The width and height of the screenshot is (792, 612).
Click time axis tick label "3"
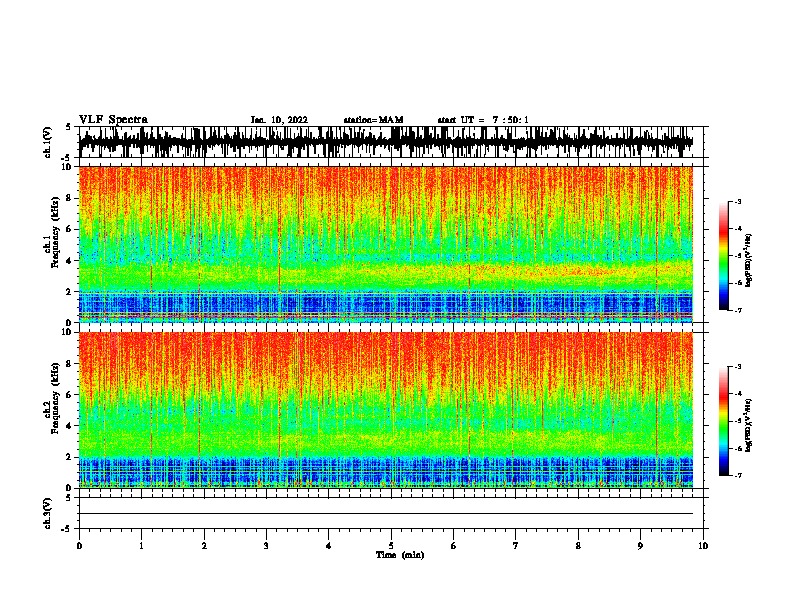pos(266,546)
